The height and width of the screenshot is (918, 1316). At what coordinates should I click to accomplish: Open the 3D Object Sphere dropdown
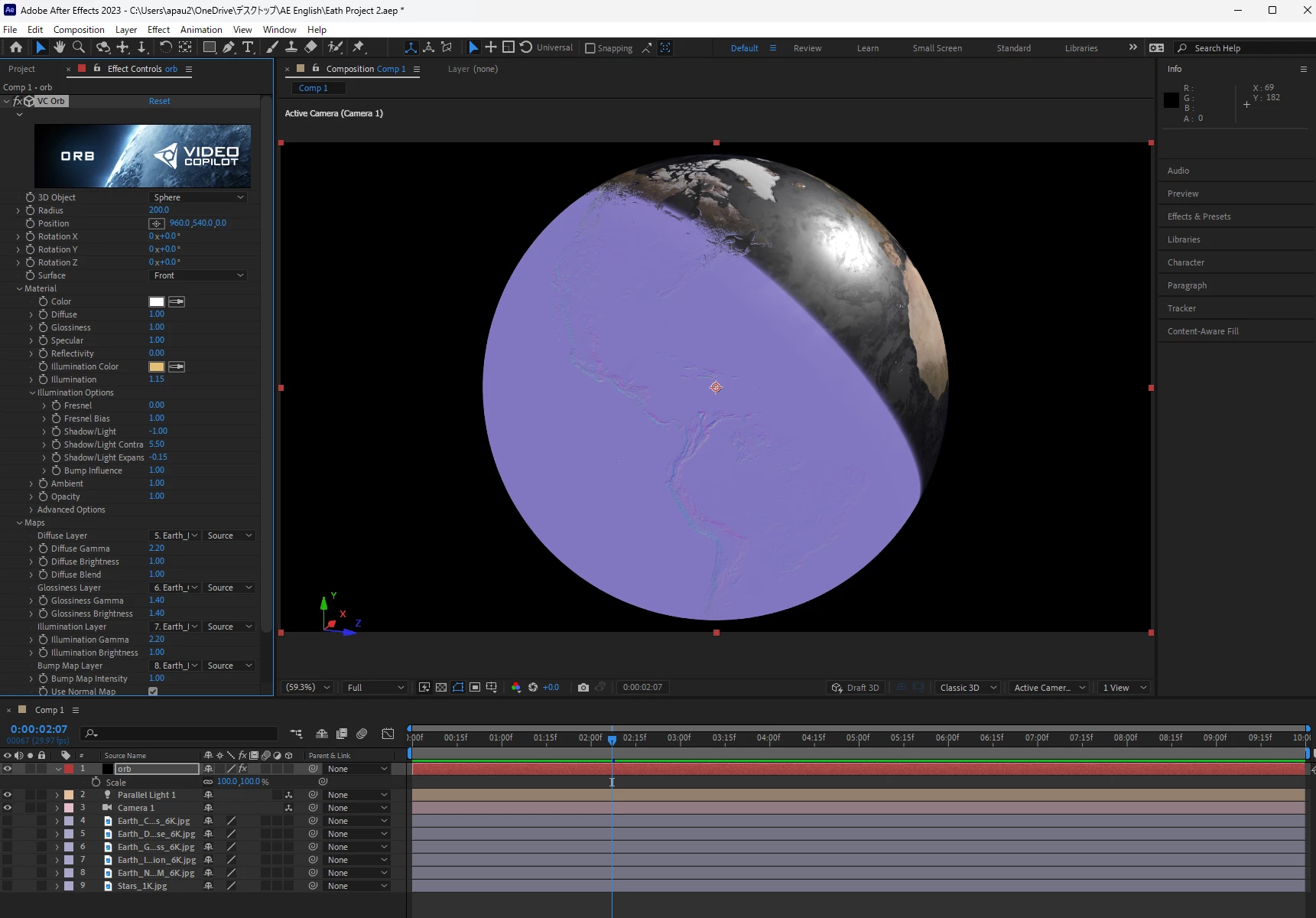[198, 197]
